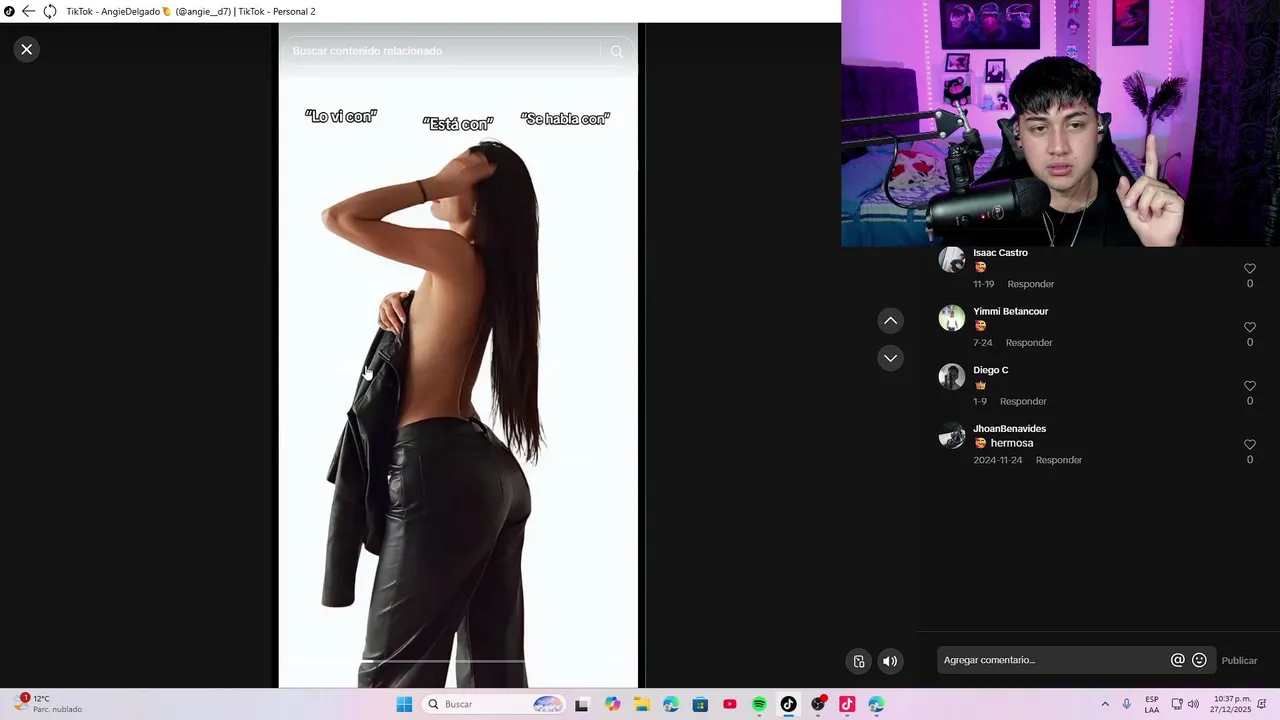Switch the ESP LAA keyboard language
The height and width of the screenshot is (720, 1280).
(x=1152, y=704)
